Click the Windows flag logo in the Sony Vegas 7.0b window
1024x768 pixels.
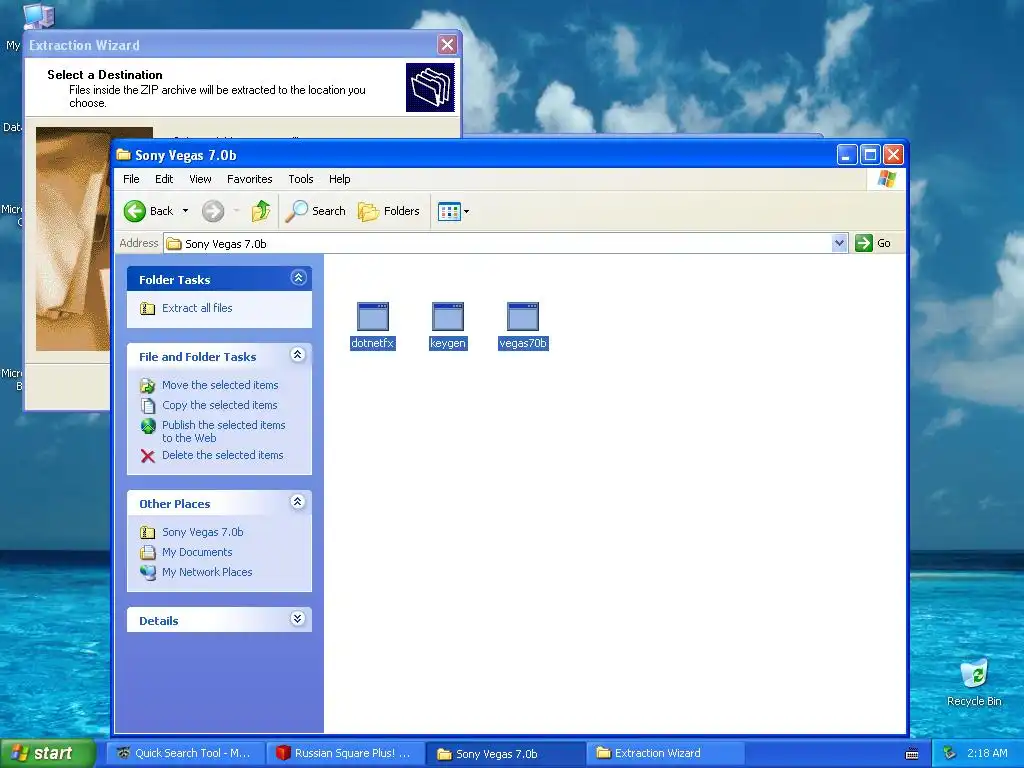887,178
